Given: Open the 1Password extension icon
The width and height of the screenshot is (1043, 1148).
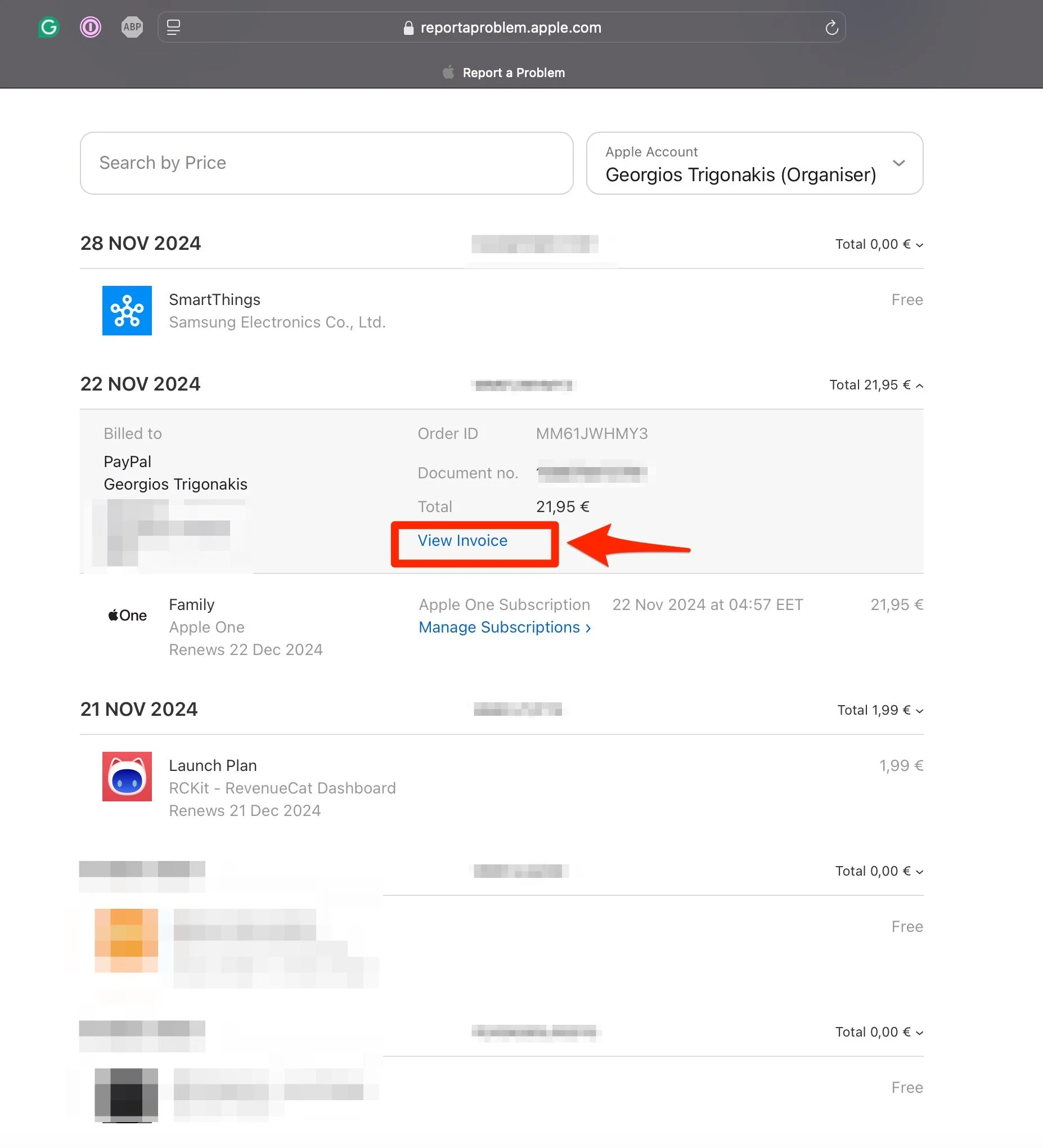Looking at the screenshot, I should click(x=91, y=27).
